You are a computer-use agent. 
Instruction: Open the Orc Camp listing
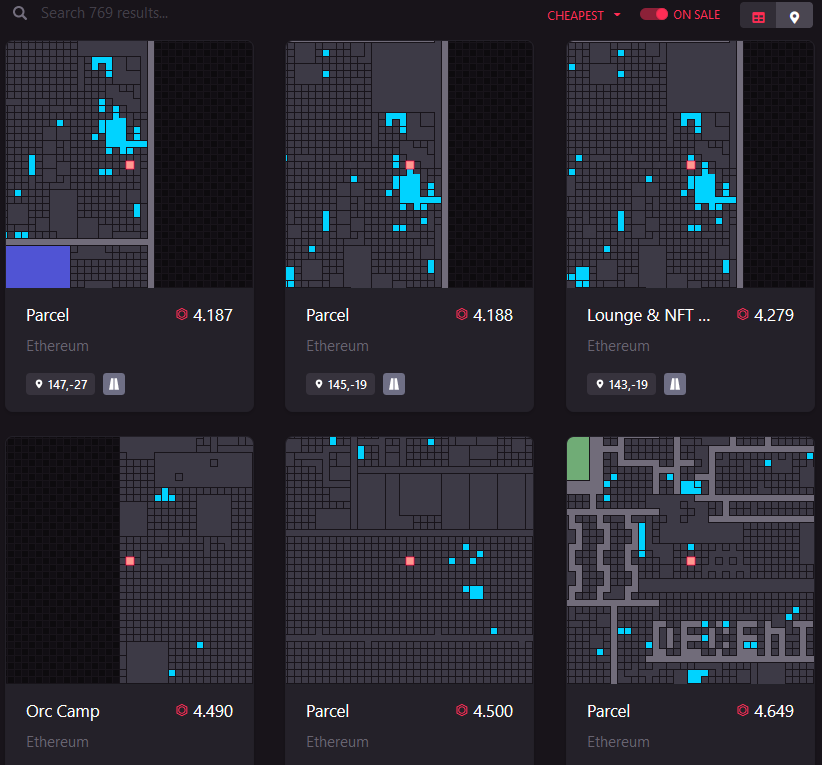point(63,711)
